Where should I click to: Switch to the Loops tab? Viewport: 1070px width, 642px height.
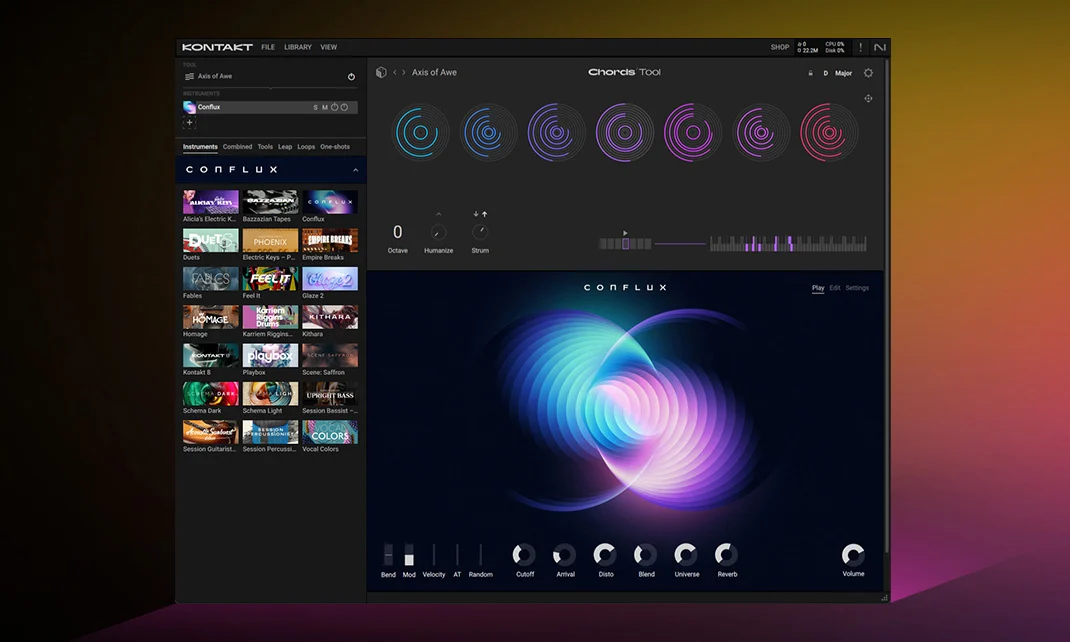click(306, 147)
